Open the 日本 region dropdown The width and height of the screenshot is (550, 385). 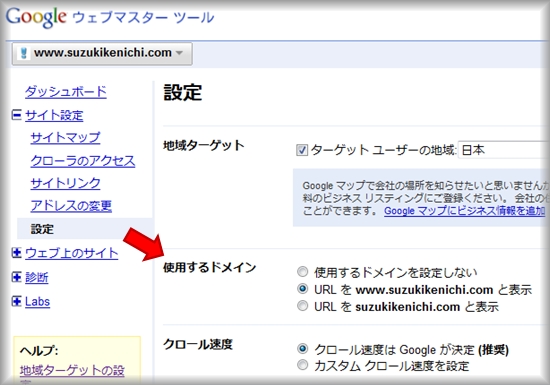point(504,150)
